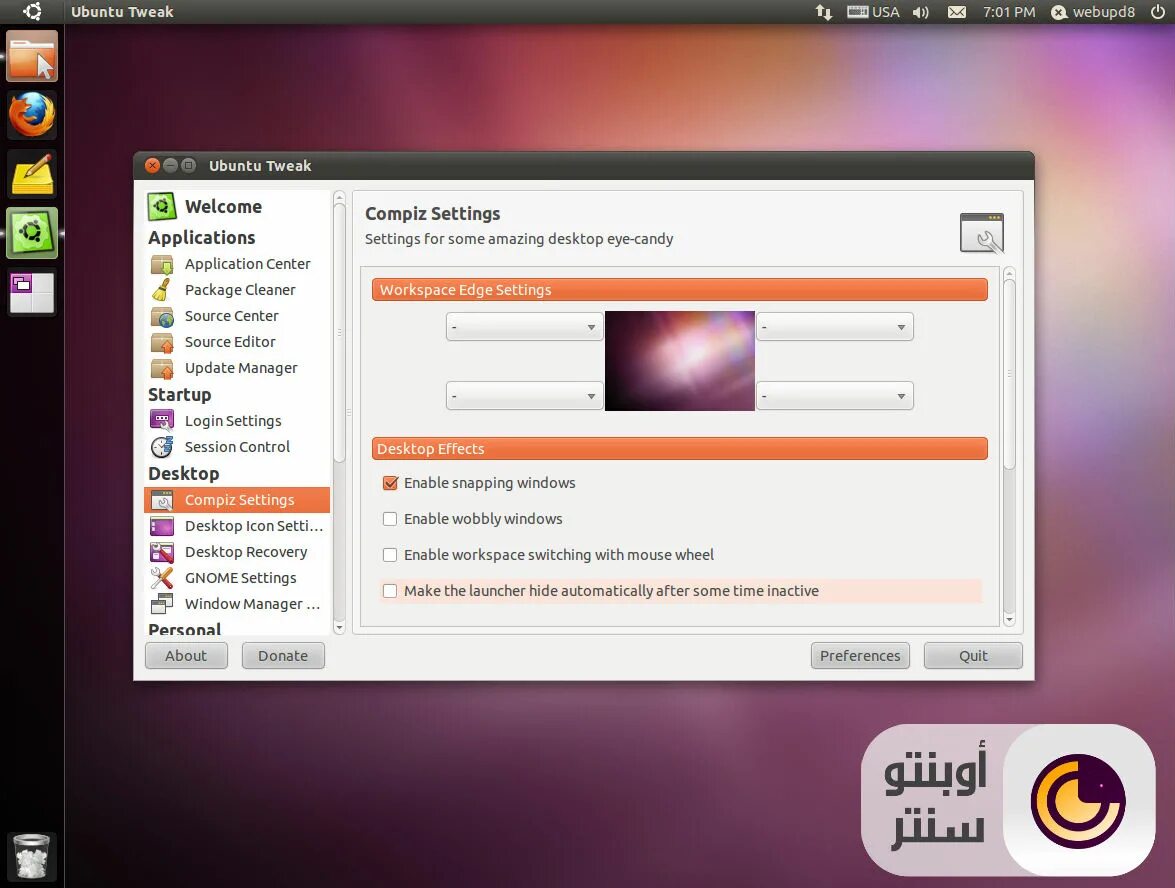Image resolution: width=1175 pixels, height=888 pixels.
Task: Open the mail envelope indicator
Action: point(957,12)
